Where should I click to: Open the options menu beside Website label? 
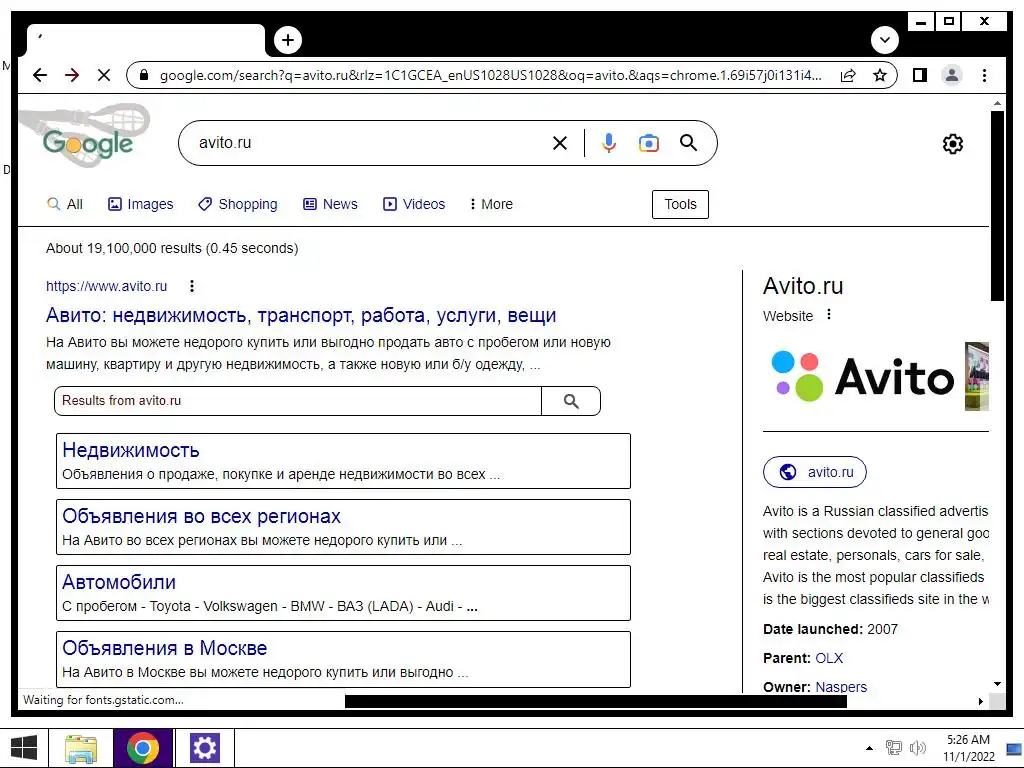829,315
